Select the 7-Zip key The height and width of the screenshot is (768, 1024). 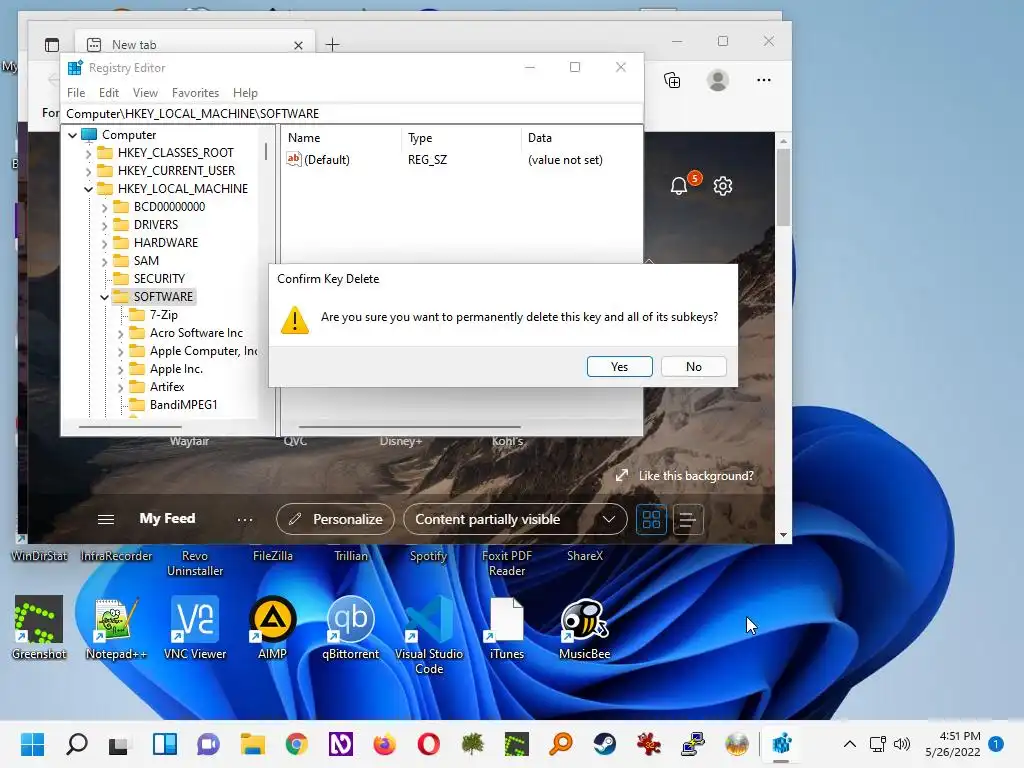(163, 315)
